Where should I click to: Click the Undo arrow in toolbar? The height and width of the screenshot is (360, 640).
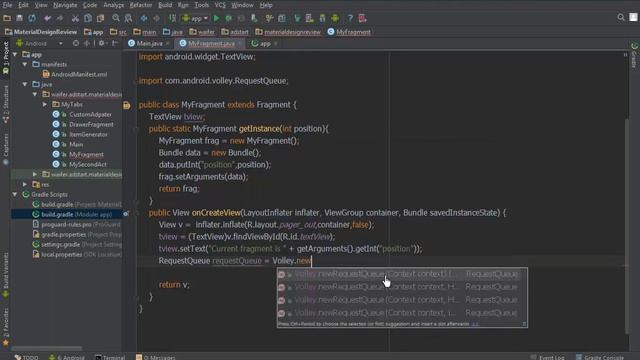[47, 18]
